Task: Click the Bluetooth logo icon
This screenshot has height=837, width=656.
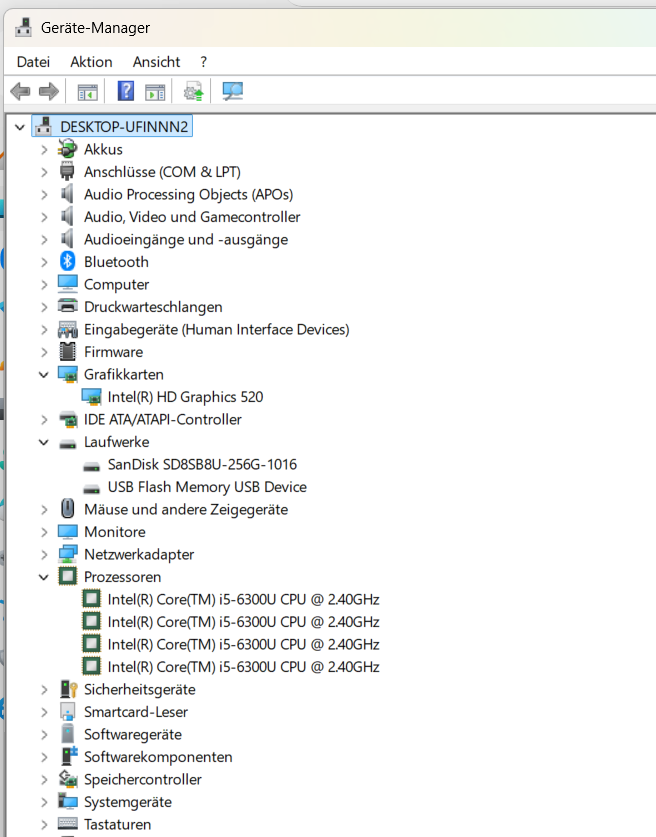Action: point(67,261)
